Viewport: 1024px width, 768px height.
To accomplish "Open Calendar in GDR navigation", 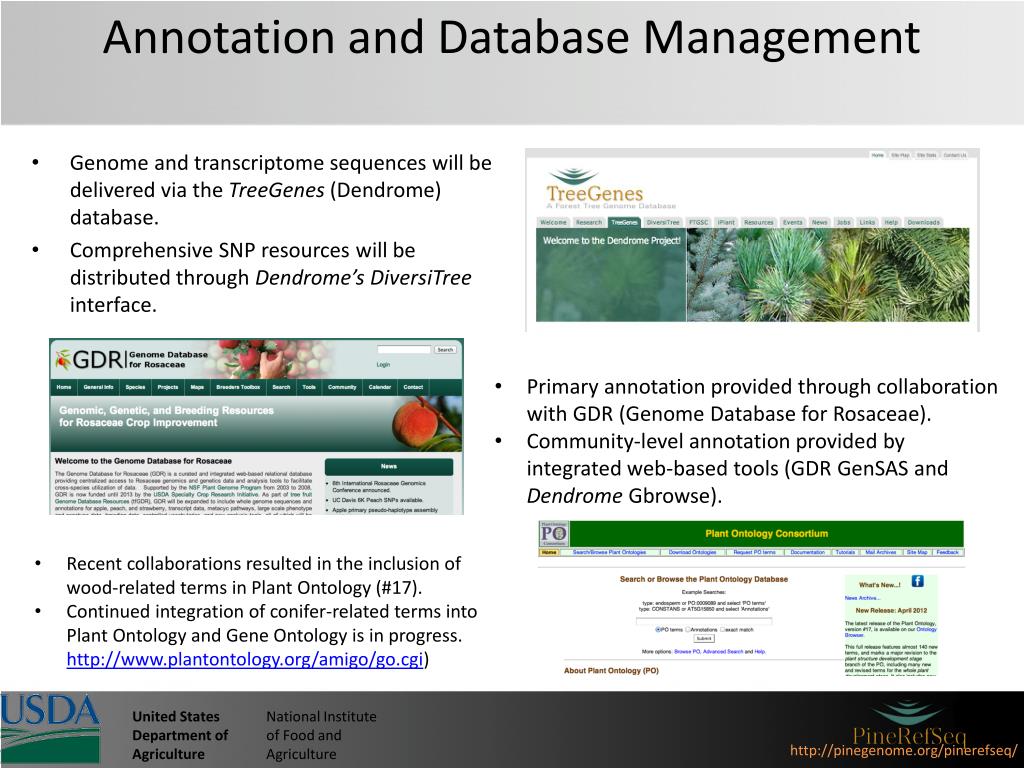I will tap(379, 387).
